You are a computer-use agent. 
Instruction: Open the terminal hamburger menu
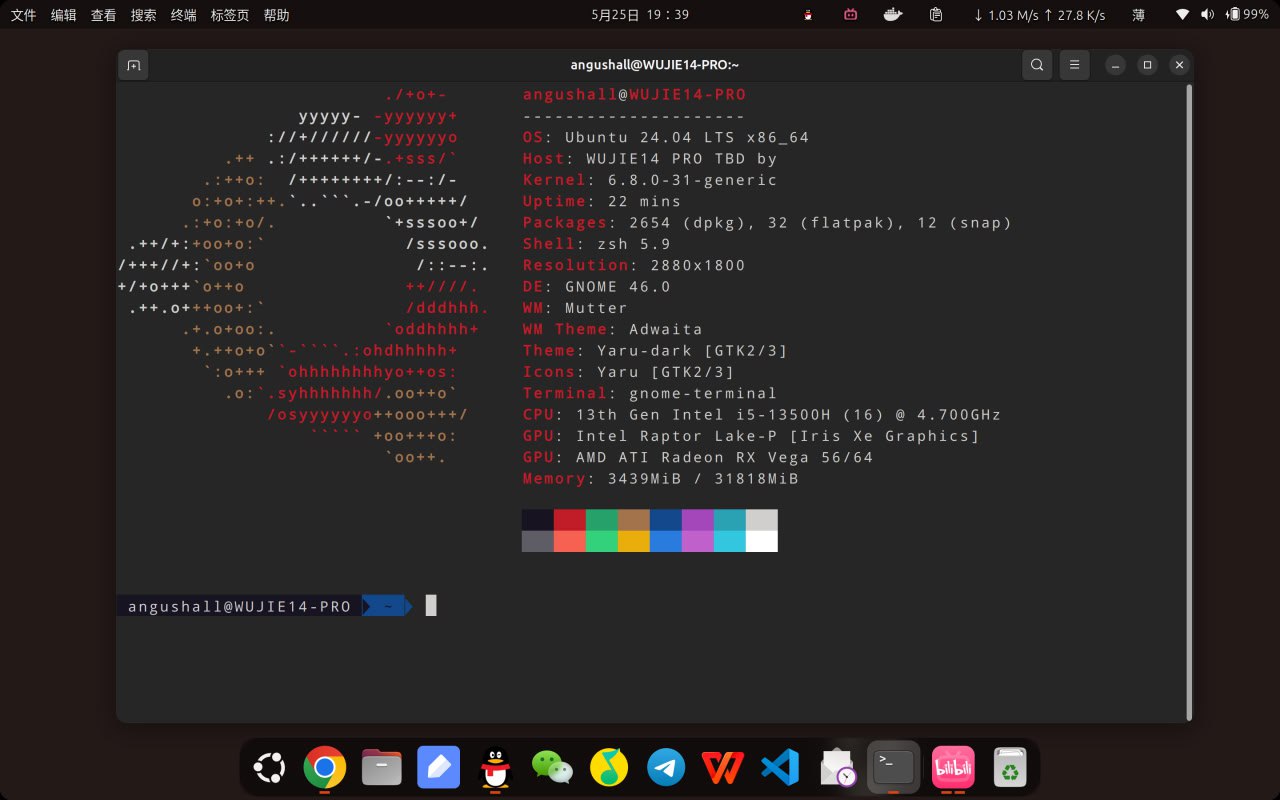(x=1074, y=65)
